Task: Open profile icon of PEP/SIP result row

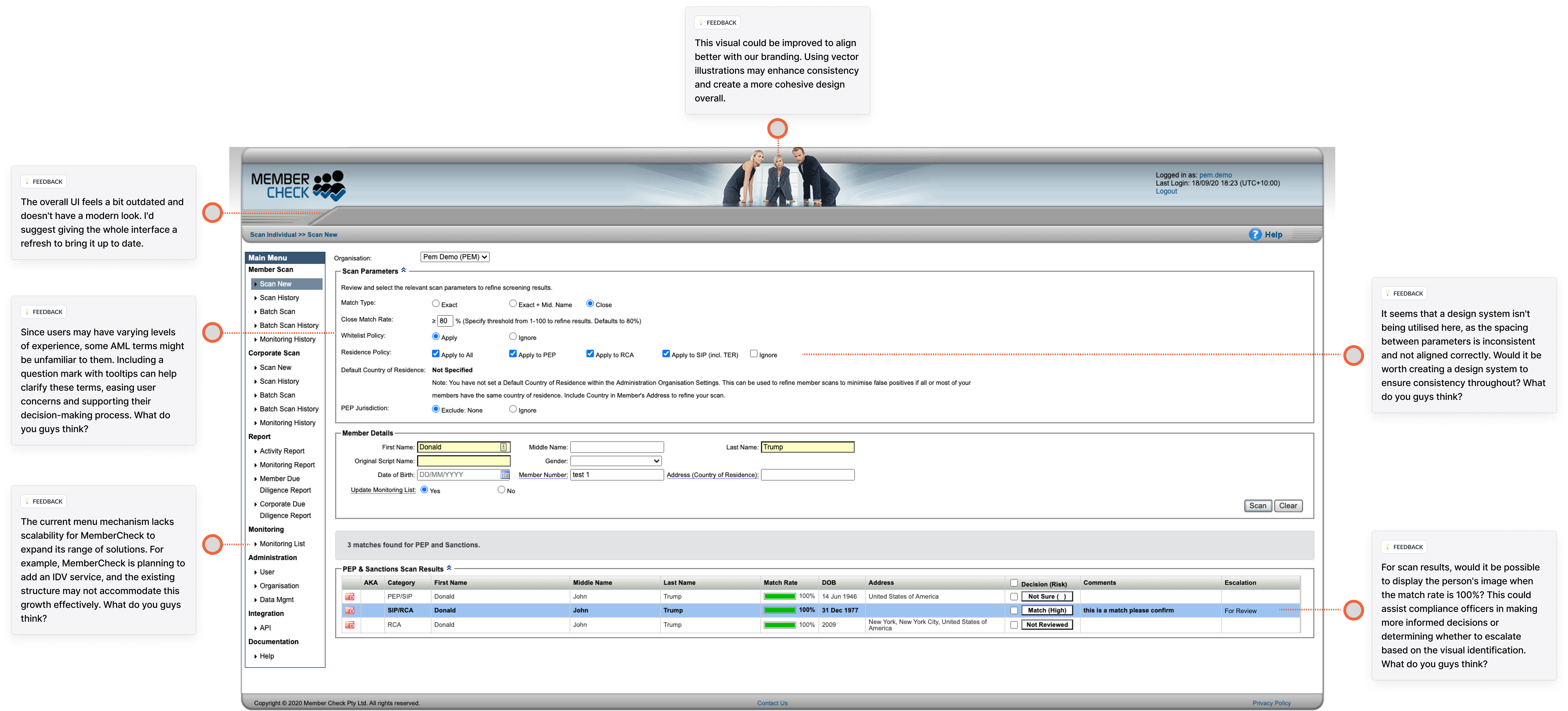Action: tap(349, 597)
